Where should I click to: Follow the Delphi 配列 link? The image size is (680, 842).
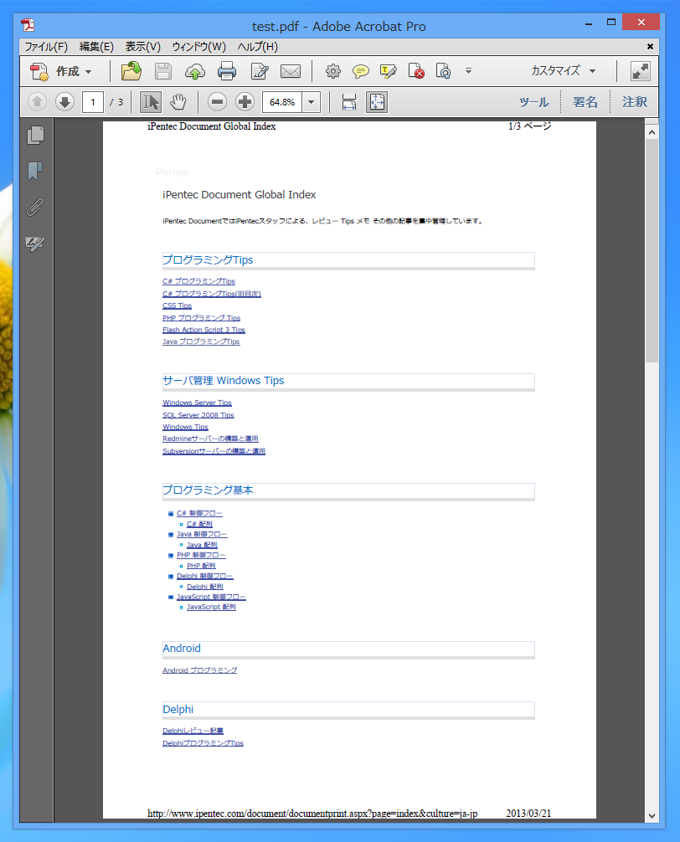[x=205, y=586]
